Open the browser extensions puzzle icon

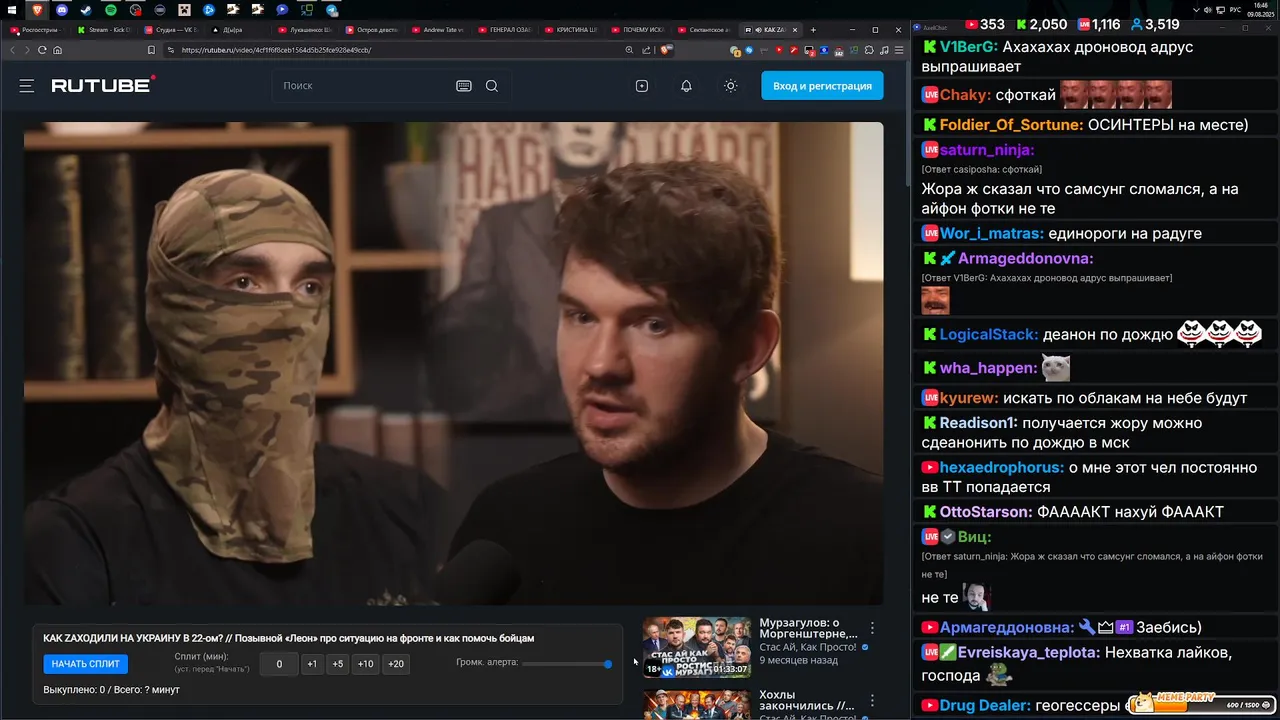(x=869, y=50)
